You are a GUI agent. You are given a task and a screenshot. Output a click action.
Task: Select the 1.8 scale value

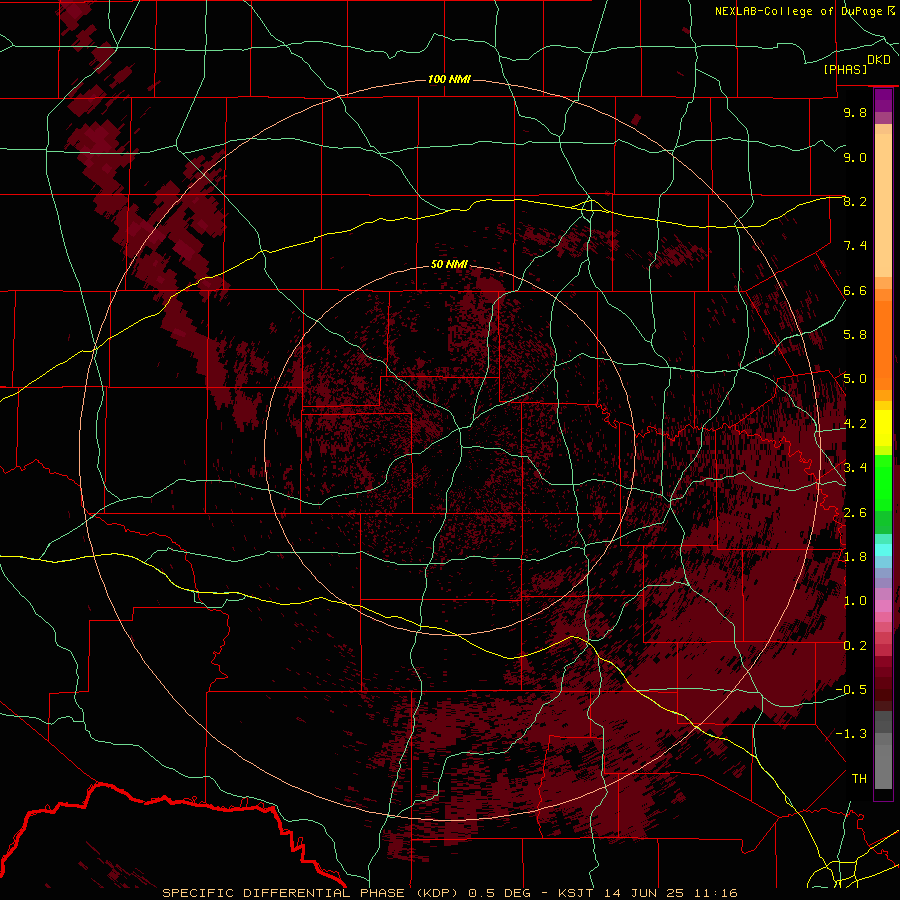point(855,557)
